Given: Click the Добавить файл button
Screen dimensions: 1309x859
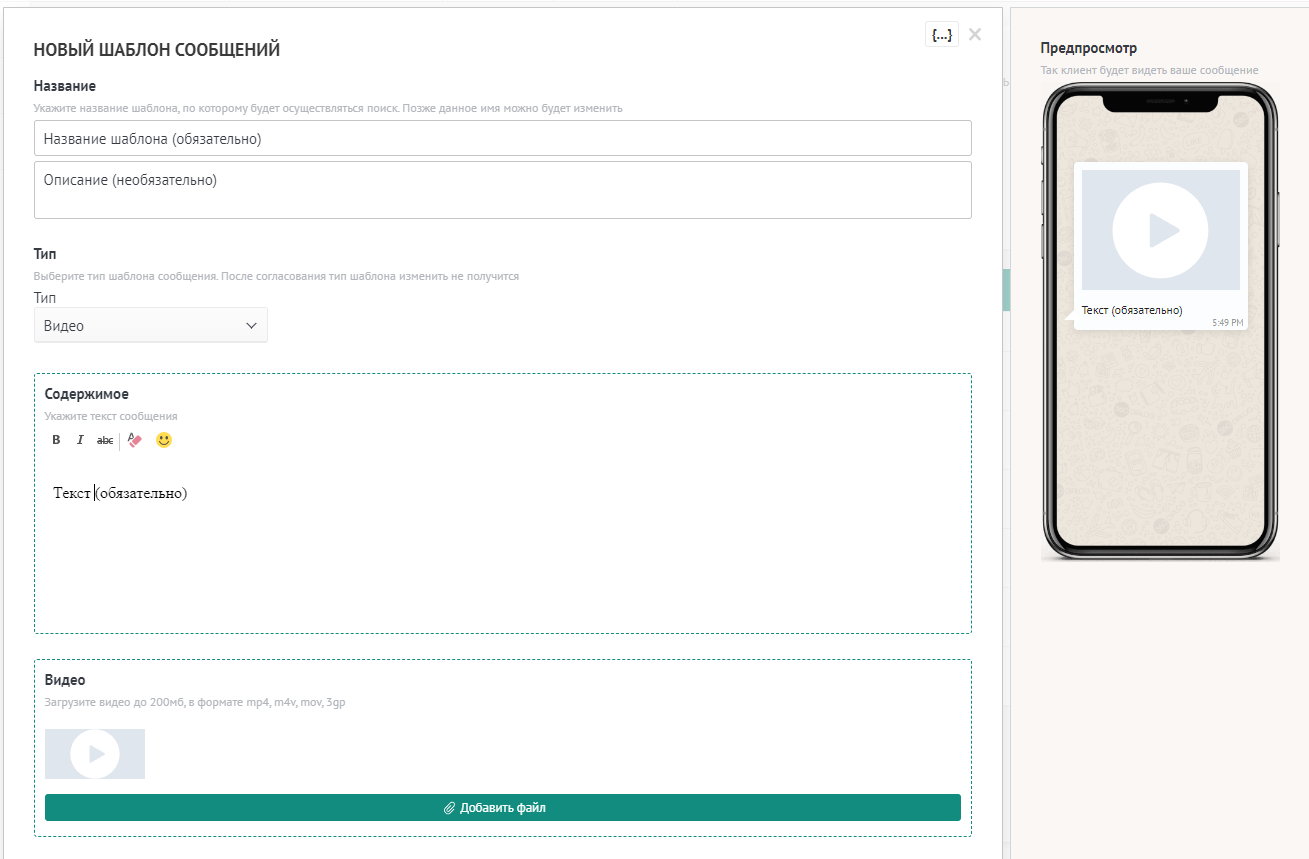Looking at the screenshot, I should tap(503, 808).
